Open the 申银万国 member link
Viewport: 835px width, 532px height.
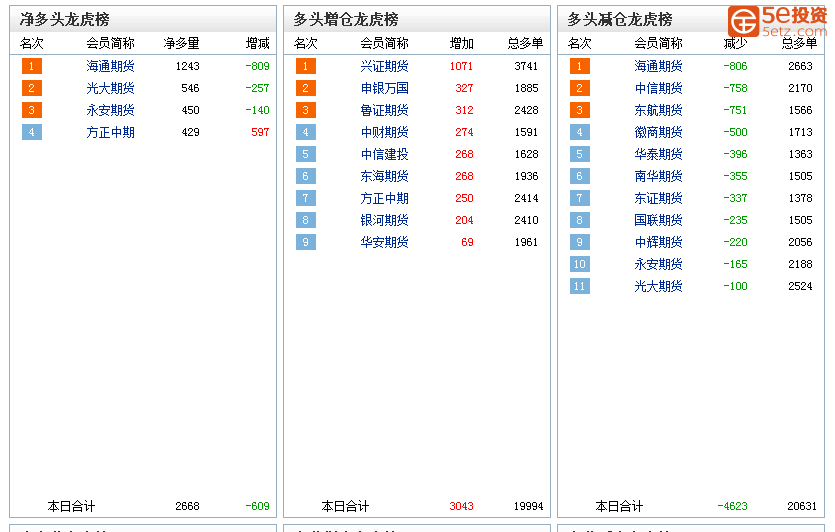(384, 88)
